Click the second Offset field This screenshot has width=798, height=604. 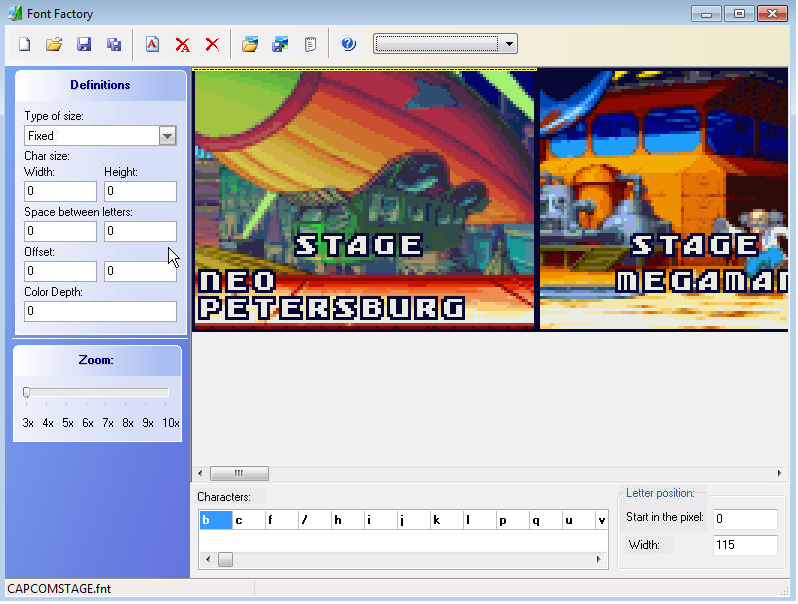pos(140,271)
